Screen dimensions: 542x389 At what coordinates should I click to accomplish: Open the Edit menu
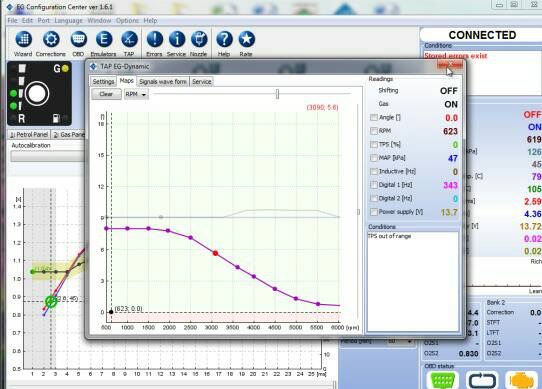[x=27, y=20]
